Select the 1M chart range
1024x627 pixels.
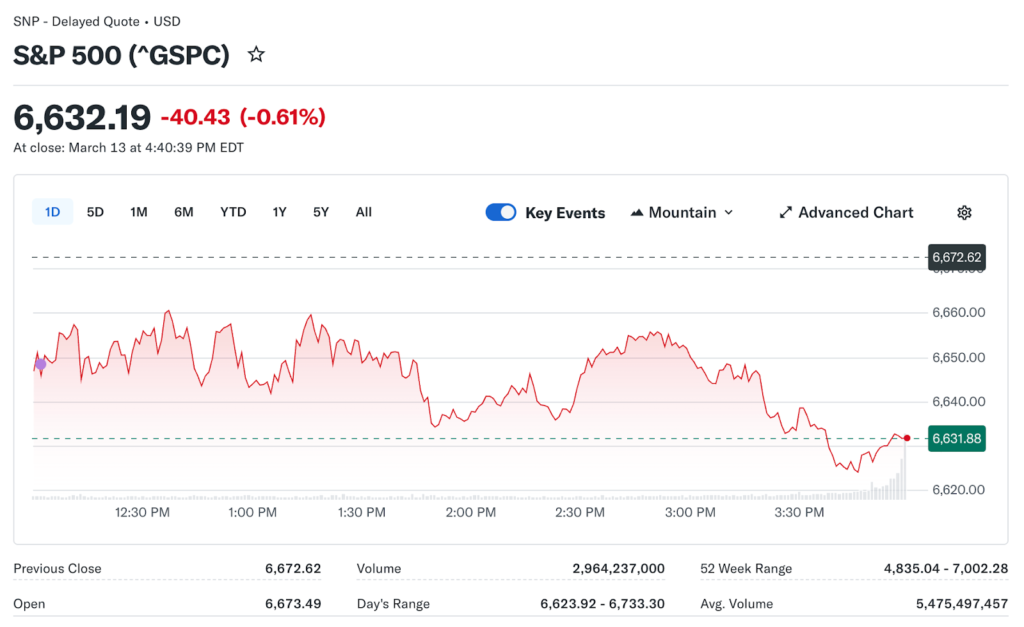click(139, 212)
